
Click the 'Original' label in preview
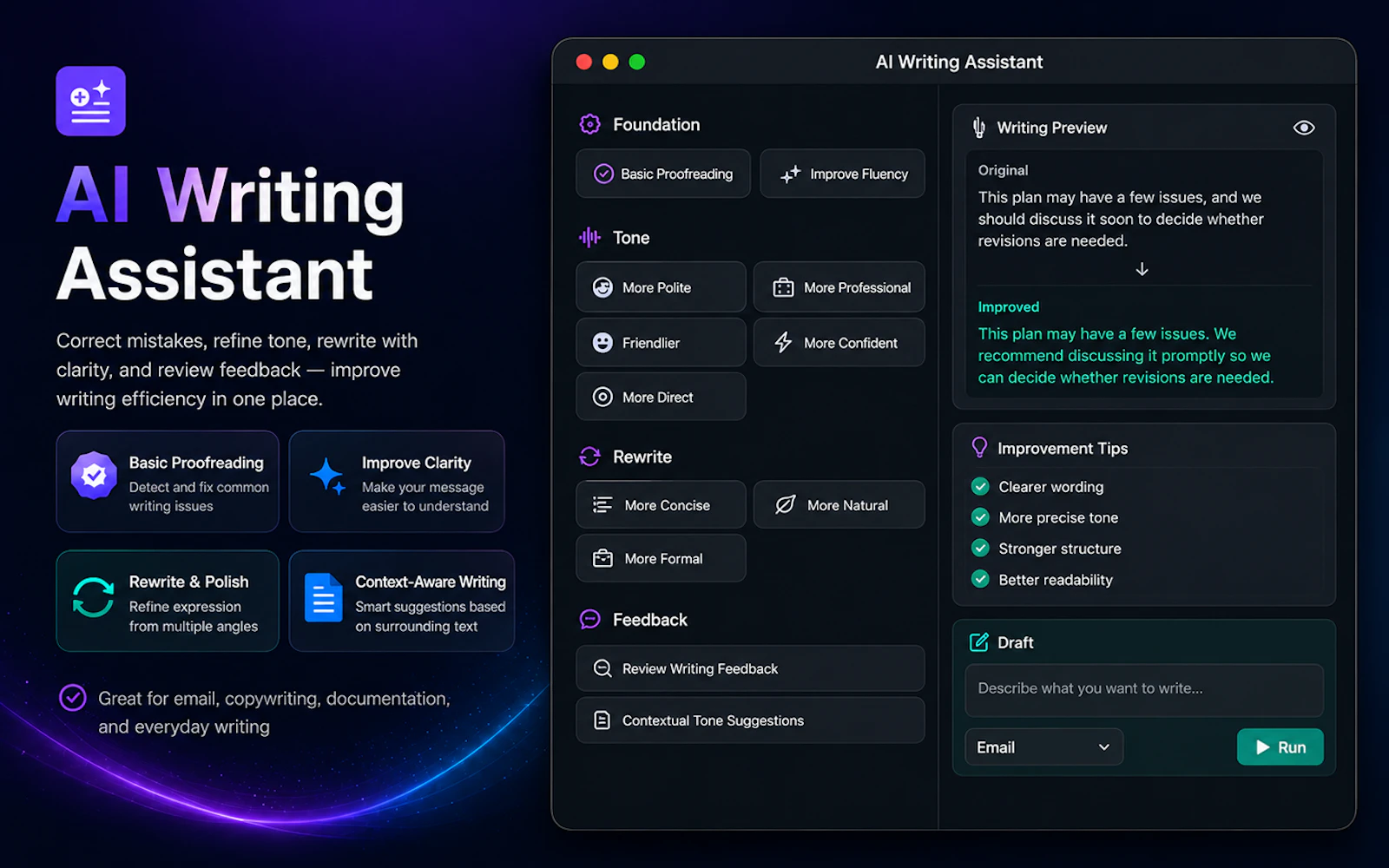pos(1003,170)
